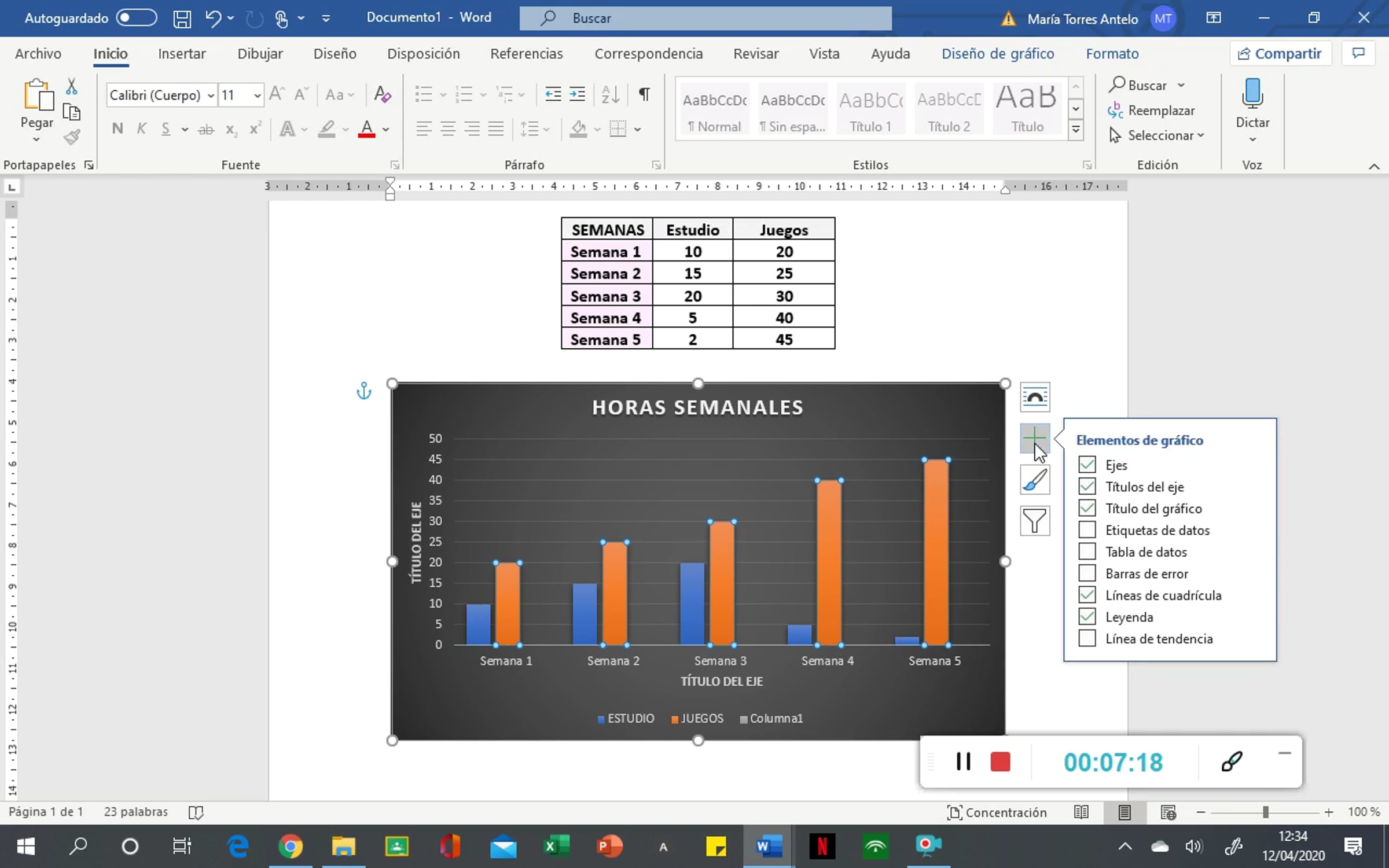
Task: Enable the Línea de tendencia checkbox
Action: tap(1087, 638)
